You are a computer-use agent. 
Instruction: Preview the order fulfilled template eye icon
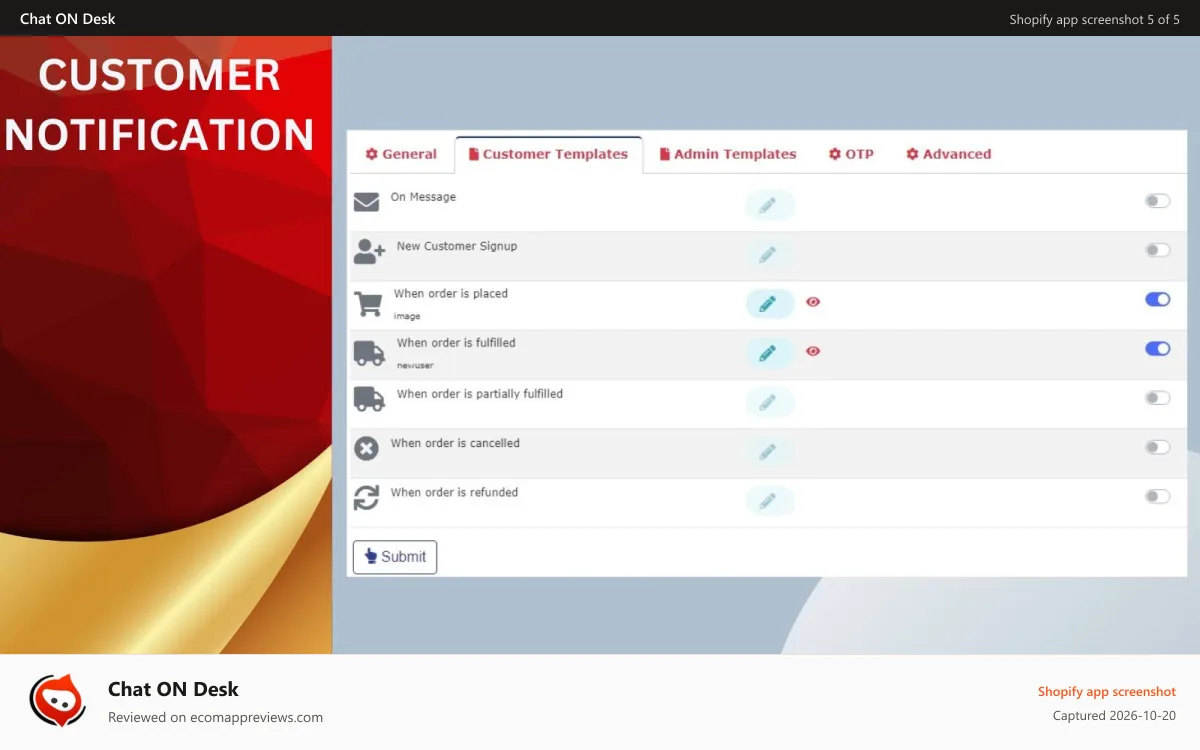pos(813,350)
